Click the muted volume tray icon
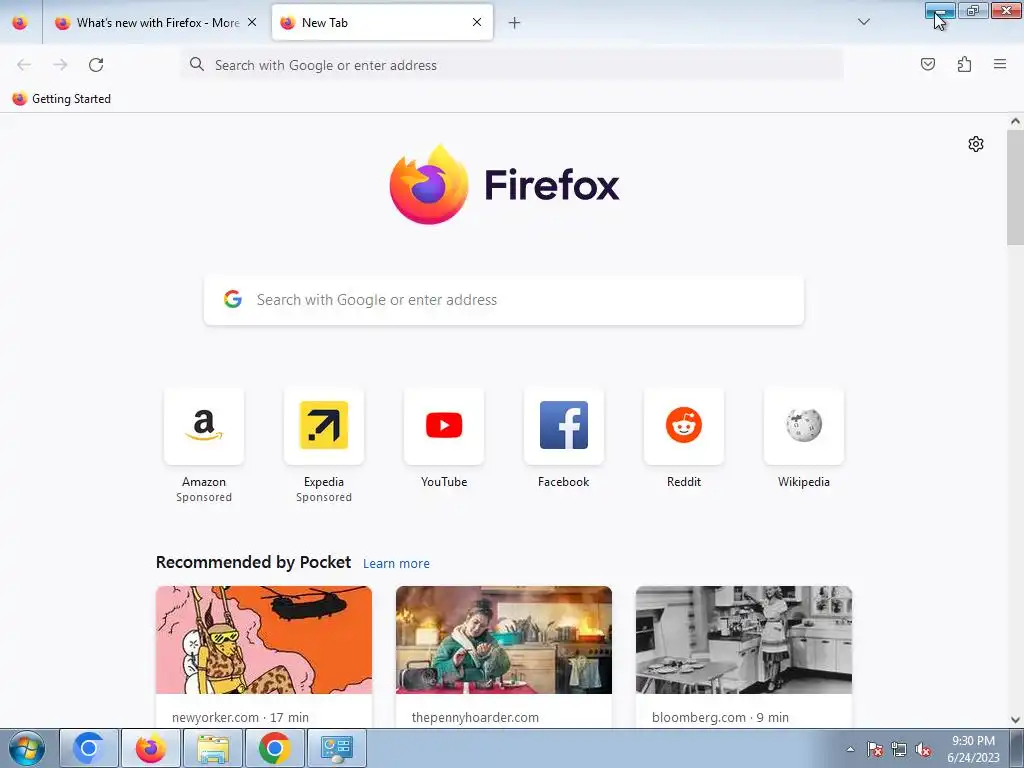Screen dimensions: 1024x768 click(923, 749)
